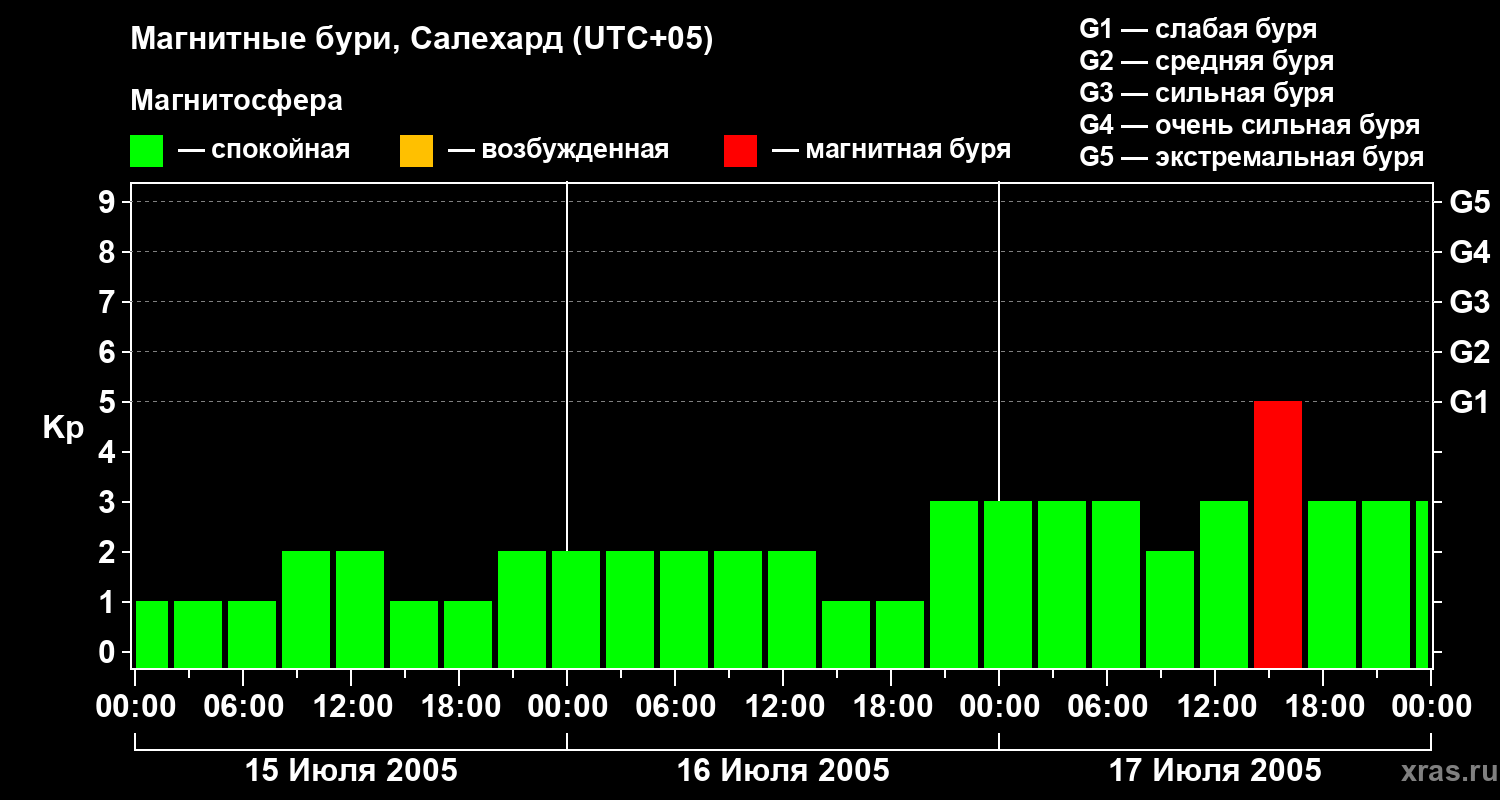This screenshot has height=800, width=1500.
Task: Click the 'G2 — средняя буря' legend line
Action: point(1207,61)
